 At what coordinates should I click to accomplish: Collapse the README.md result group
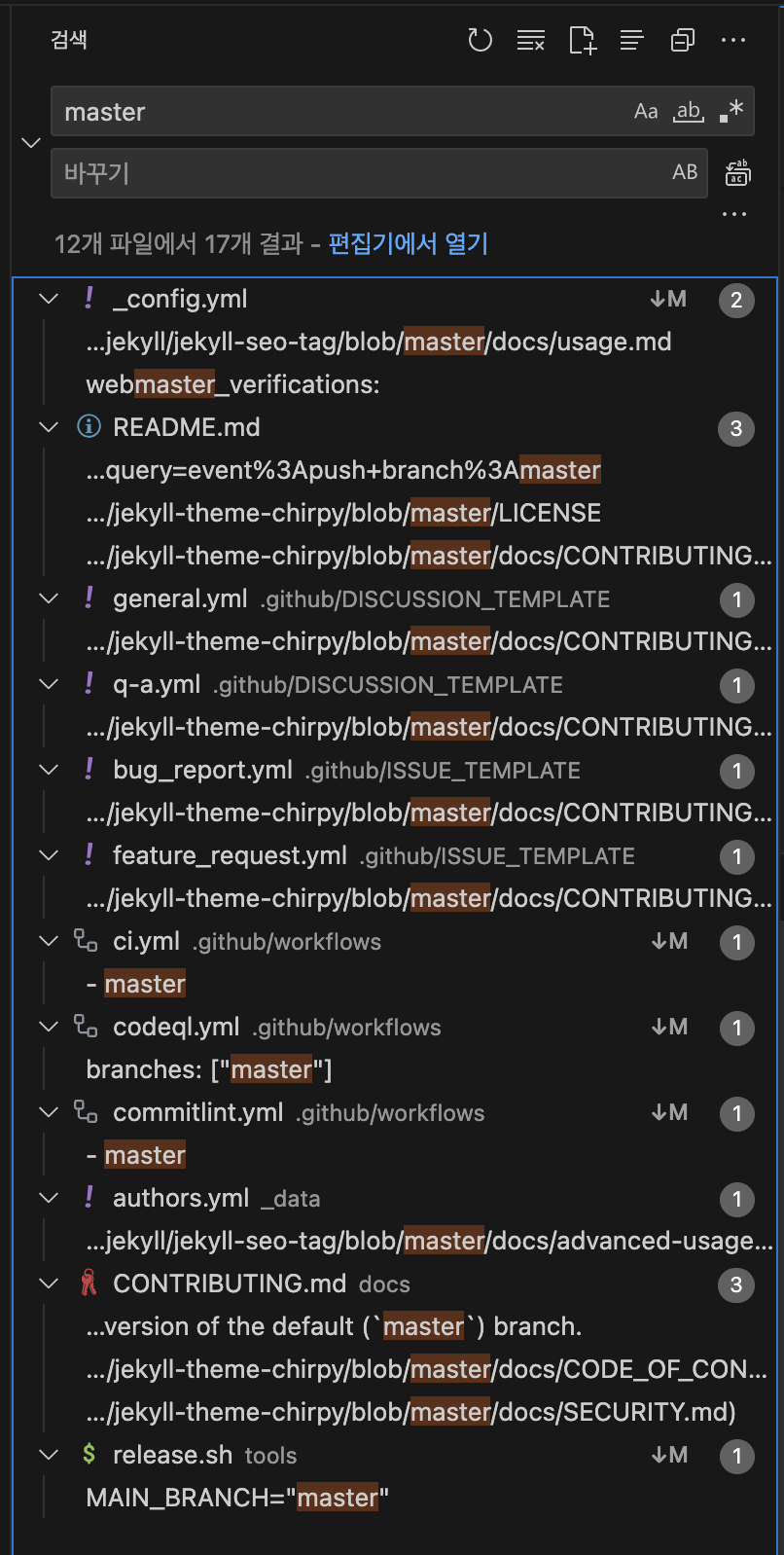pos(49,427)
